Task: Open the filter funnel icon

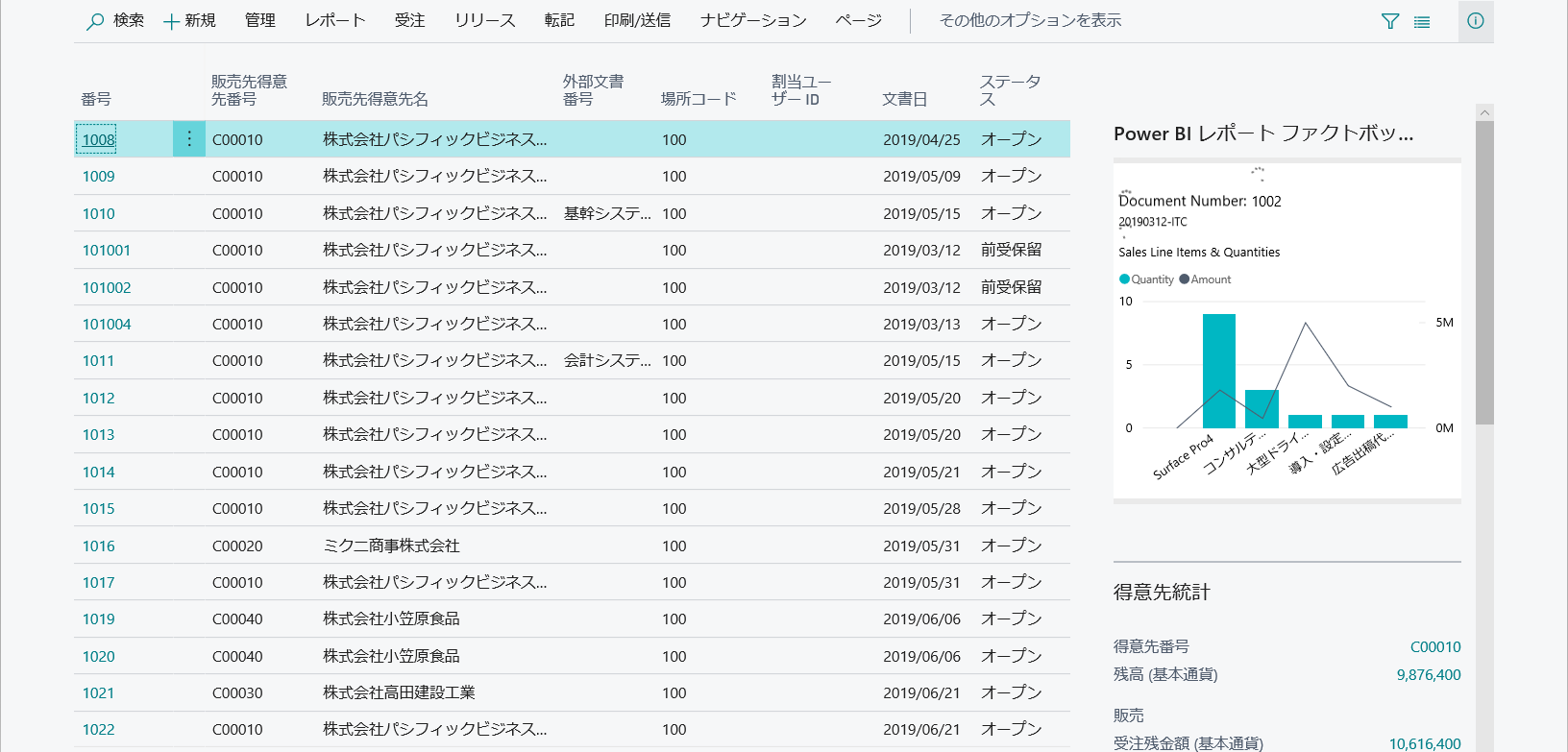Action: pyautogui.click(x=1389, y=21)
